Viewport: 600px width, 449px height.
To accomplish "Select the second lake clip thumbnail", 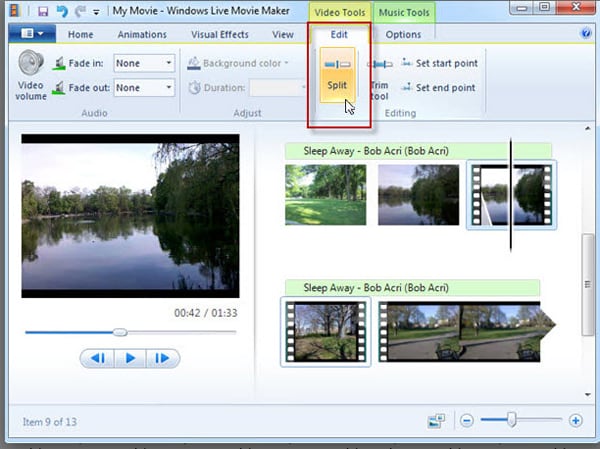I will click(x=418, y=195).
